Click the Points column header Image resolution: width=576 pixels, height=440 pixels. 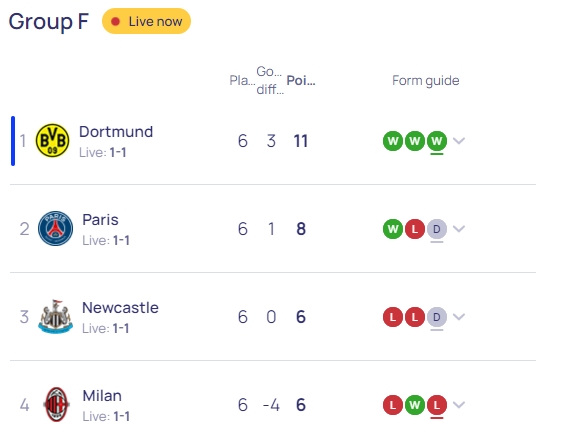click(301, 80)
